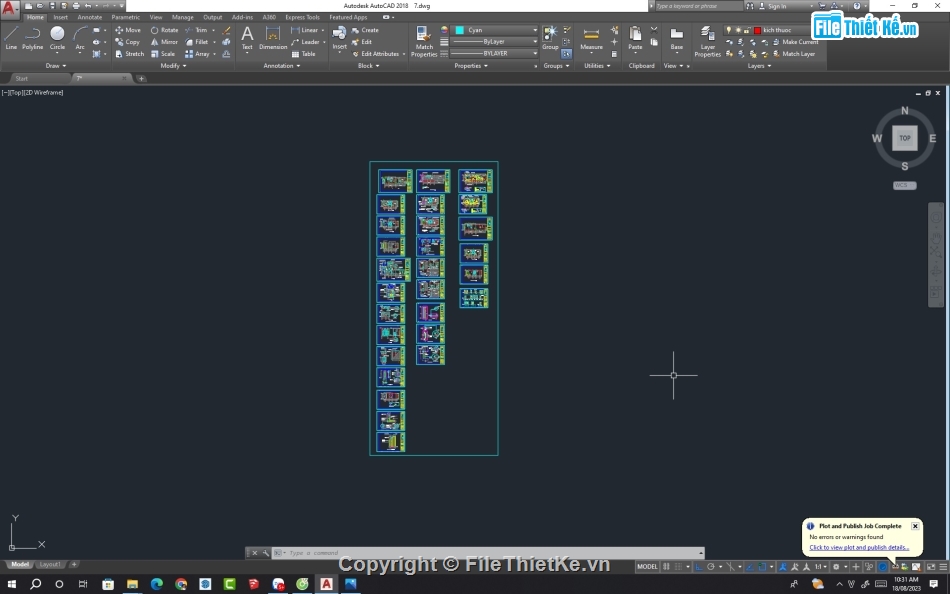Click view plot and publish details link
Screen dimensions: 950x594
[x=859, y=547]
